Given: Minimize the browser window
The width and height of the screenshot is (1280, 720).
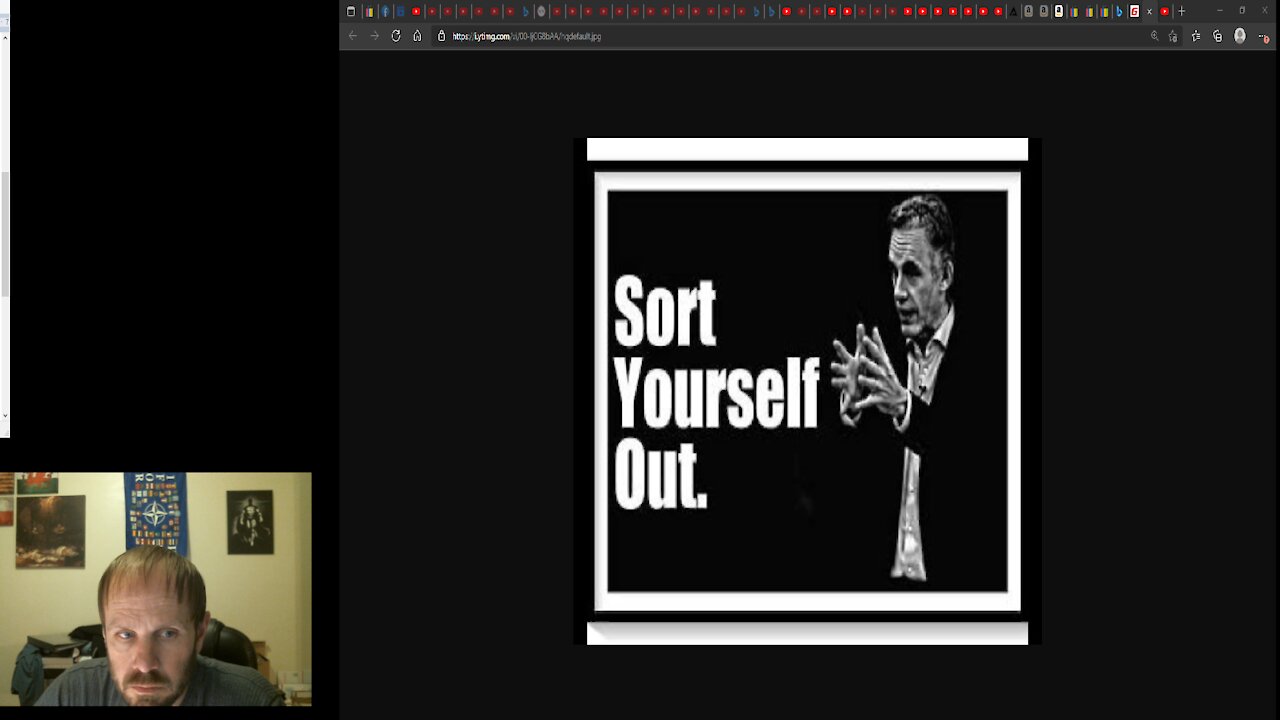Looking at the screenshot, I should click(x=1219, y=11).
